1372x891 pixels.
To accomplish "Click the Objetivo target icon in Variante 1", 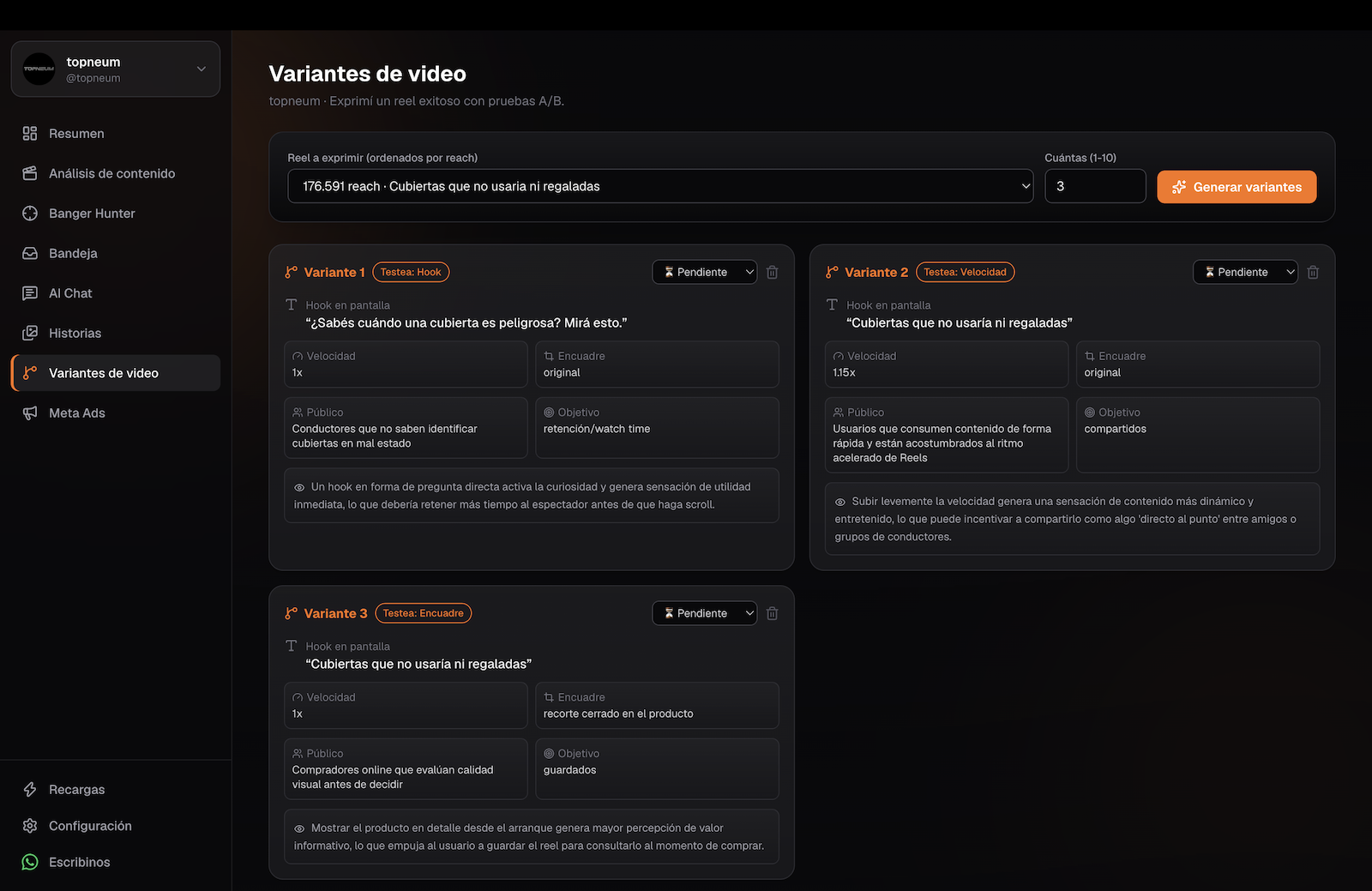I will tap(549, 412).
